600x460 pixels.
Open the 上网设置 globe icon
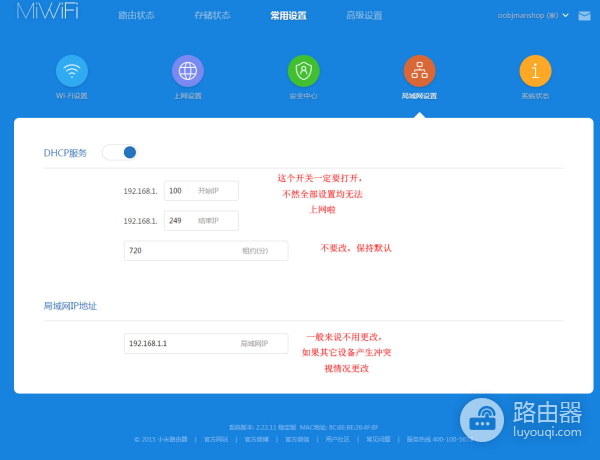[187, 71]
